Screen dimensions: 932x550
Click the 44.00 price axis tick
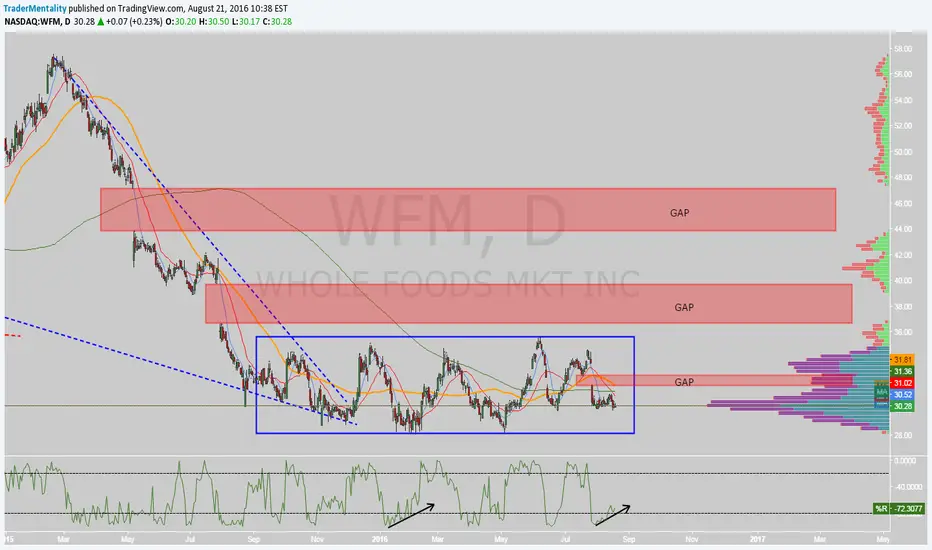(x=903, y=229)
